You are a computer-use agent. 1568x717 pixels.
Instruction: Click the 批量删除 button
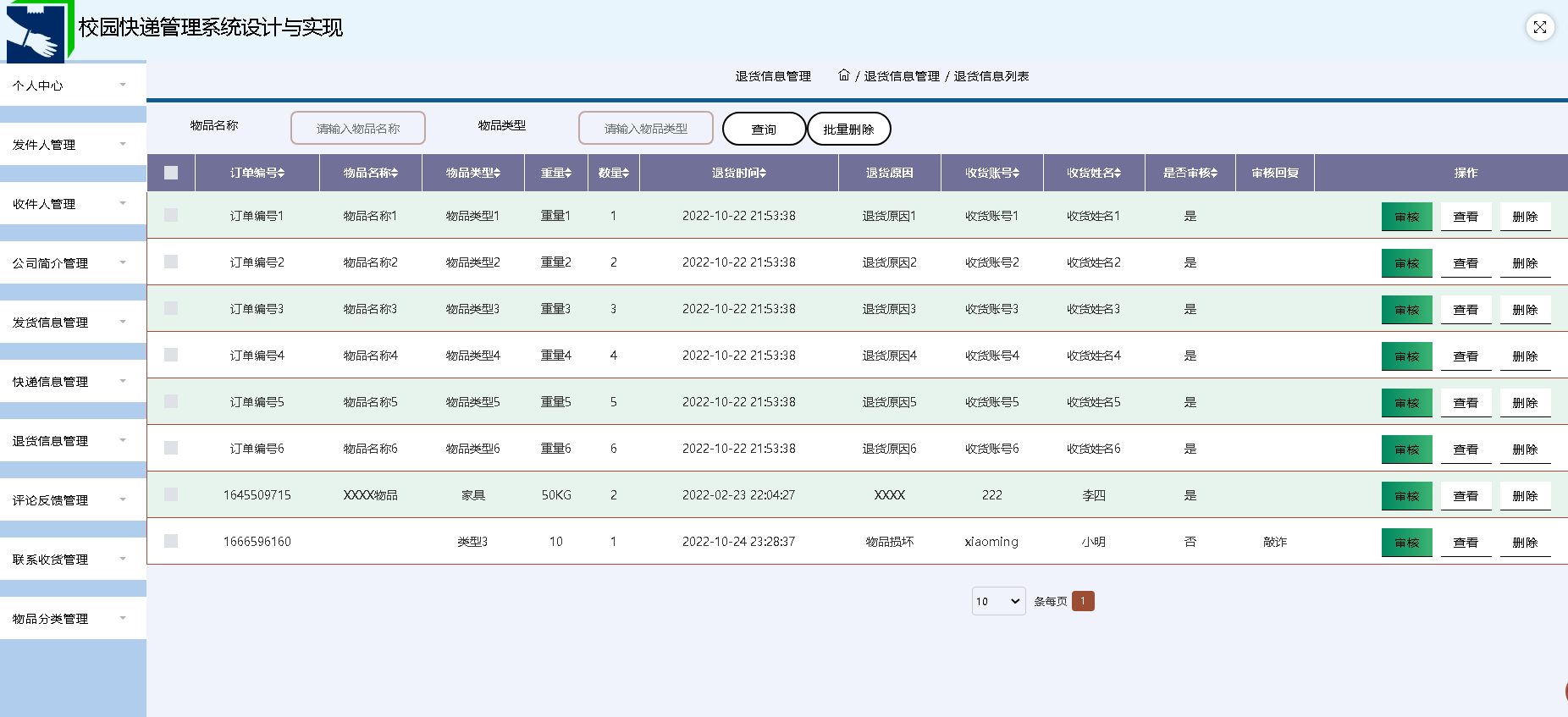849,129
